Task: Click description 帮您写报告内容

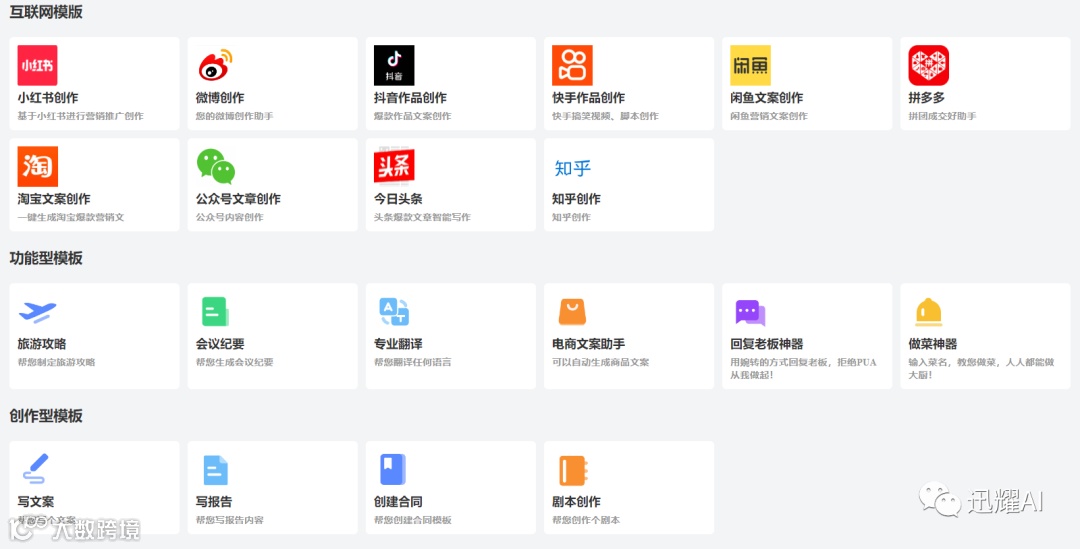Action: tap(229, 519)
